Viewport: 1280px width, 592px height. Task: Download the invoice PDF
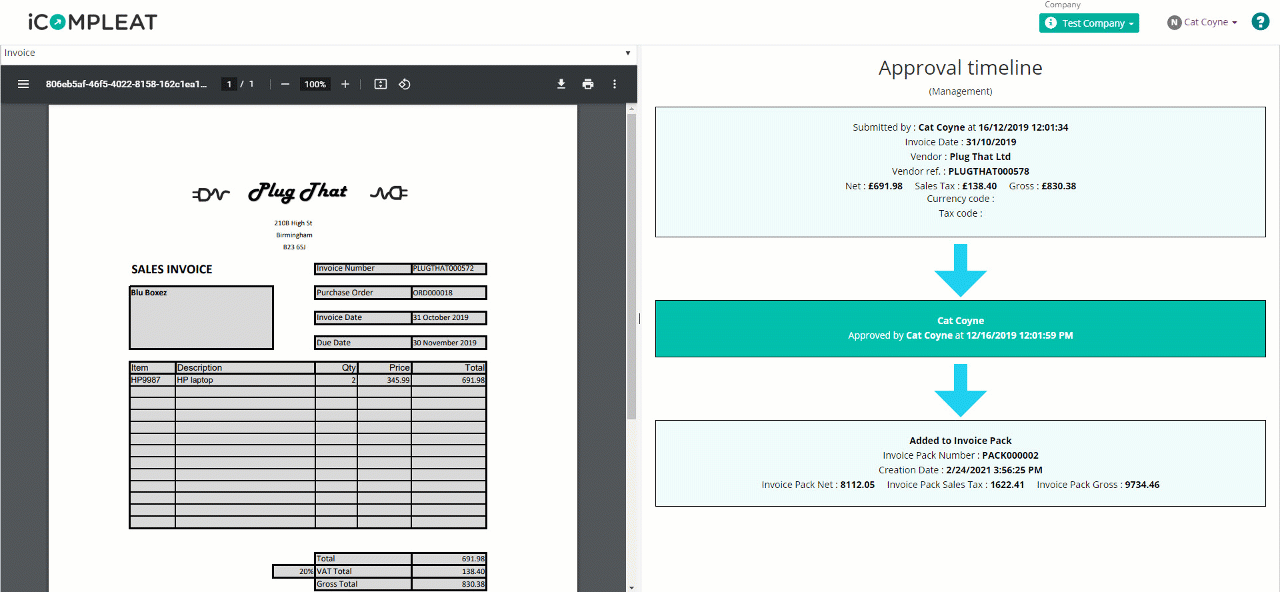(561, 84)
